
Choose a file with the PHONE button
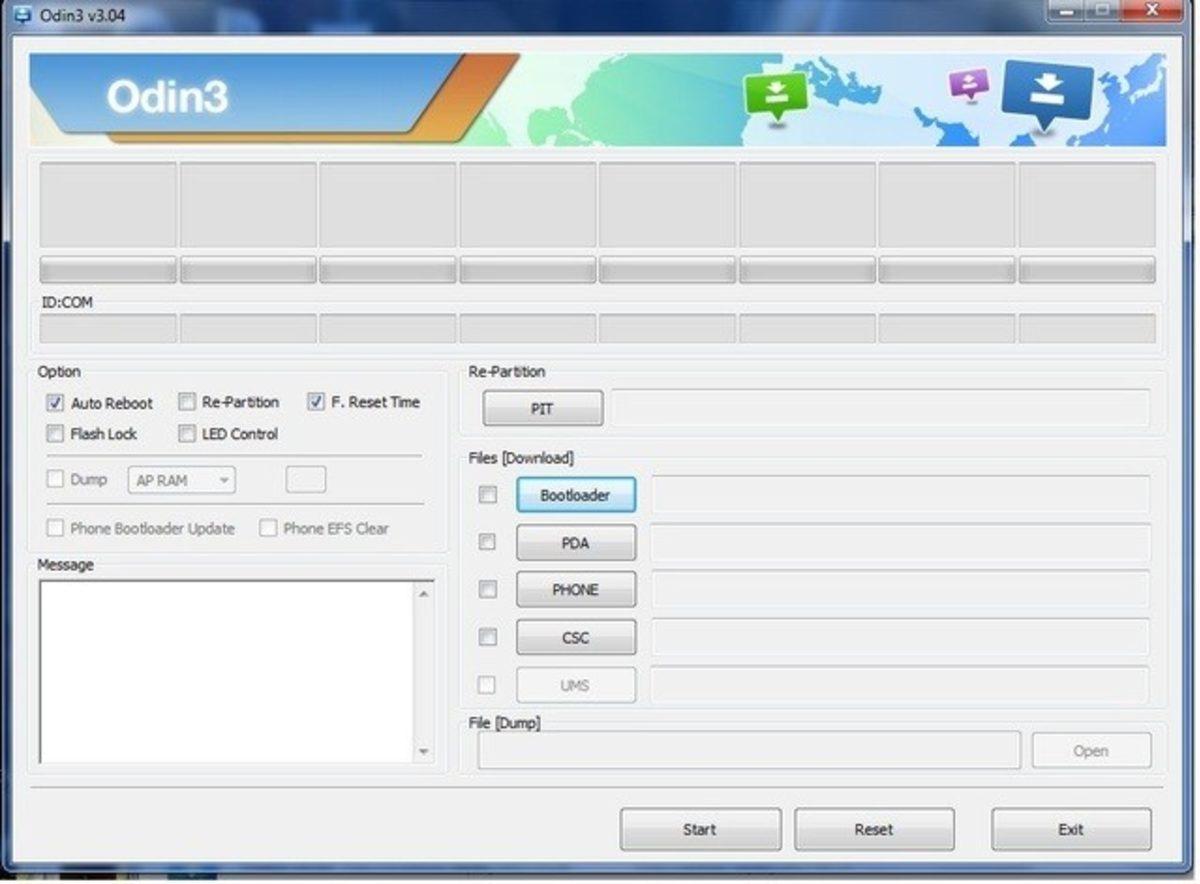(x=575, y=590)
